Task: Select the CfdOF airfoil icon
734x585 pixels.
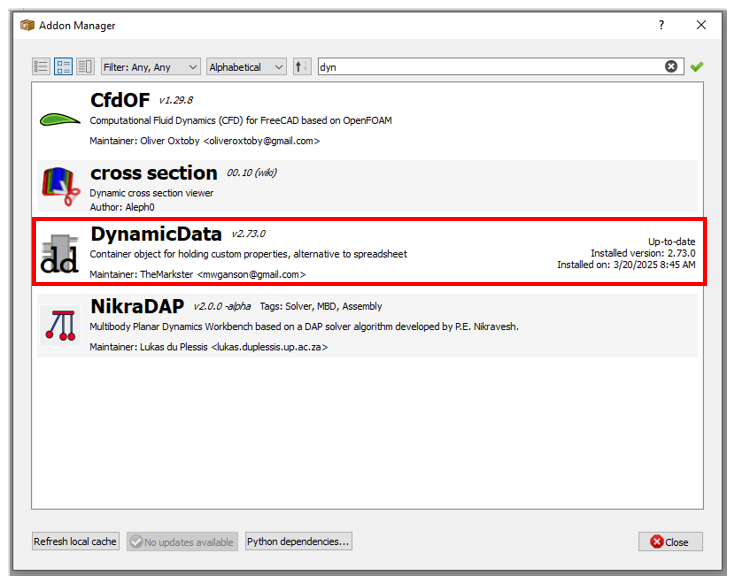Action: 60,120
